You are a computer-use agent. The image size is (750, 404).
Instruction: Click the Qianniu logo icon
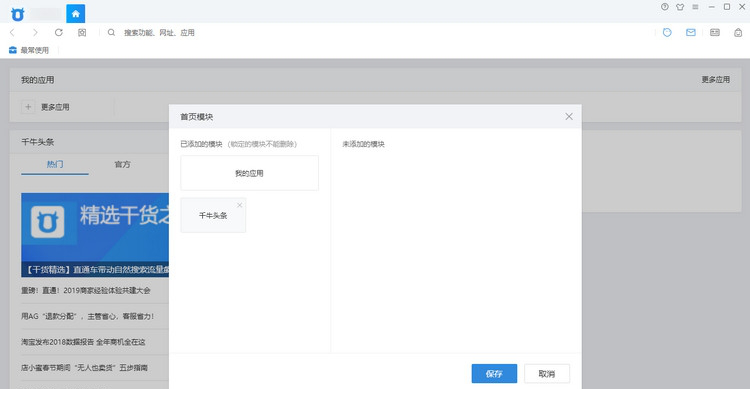pos(18,14)
